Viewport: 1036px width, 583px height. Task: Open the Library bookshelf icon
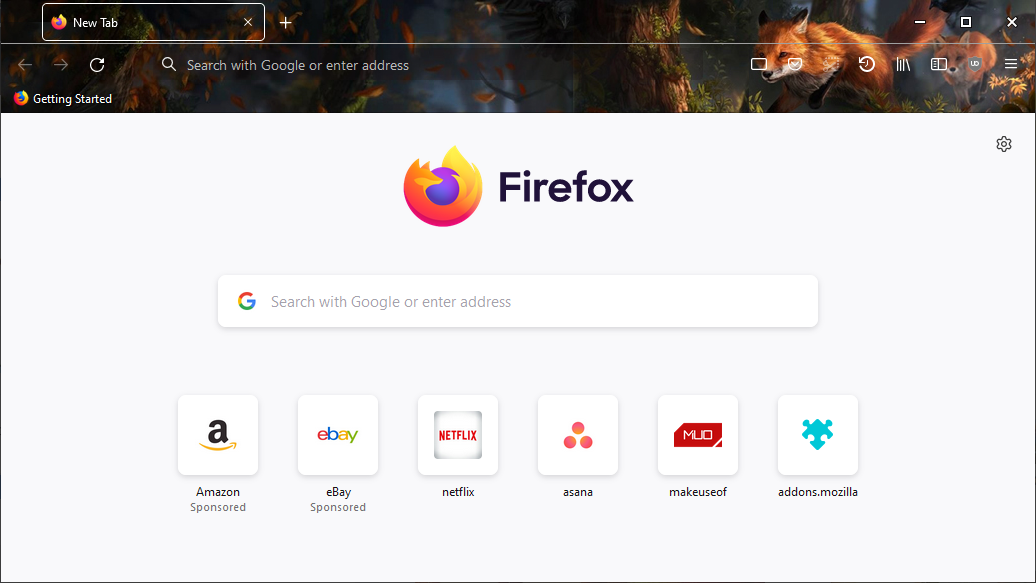tap(903, 65)
